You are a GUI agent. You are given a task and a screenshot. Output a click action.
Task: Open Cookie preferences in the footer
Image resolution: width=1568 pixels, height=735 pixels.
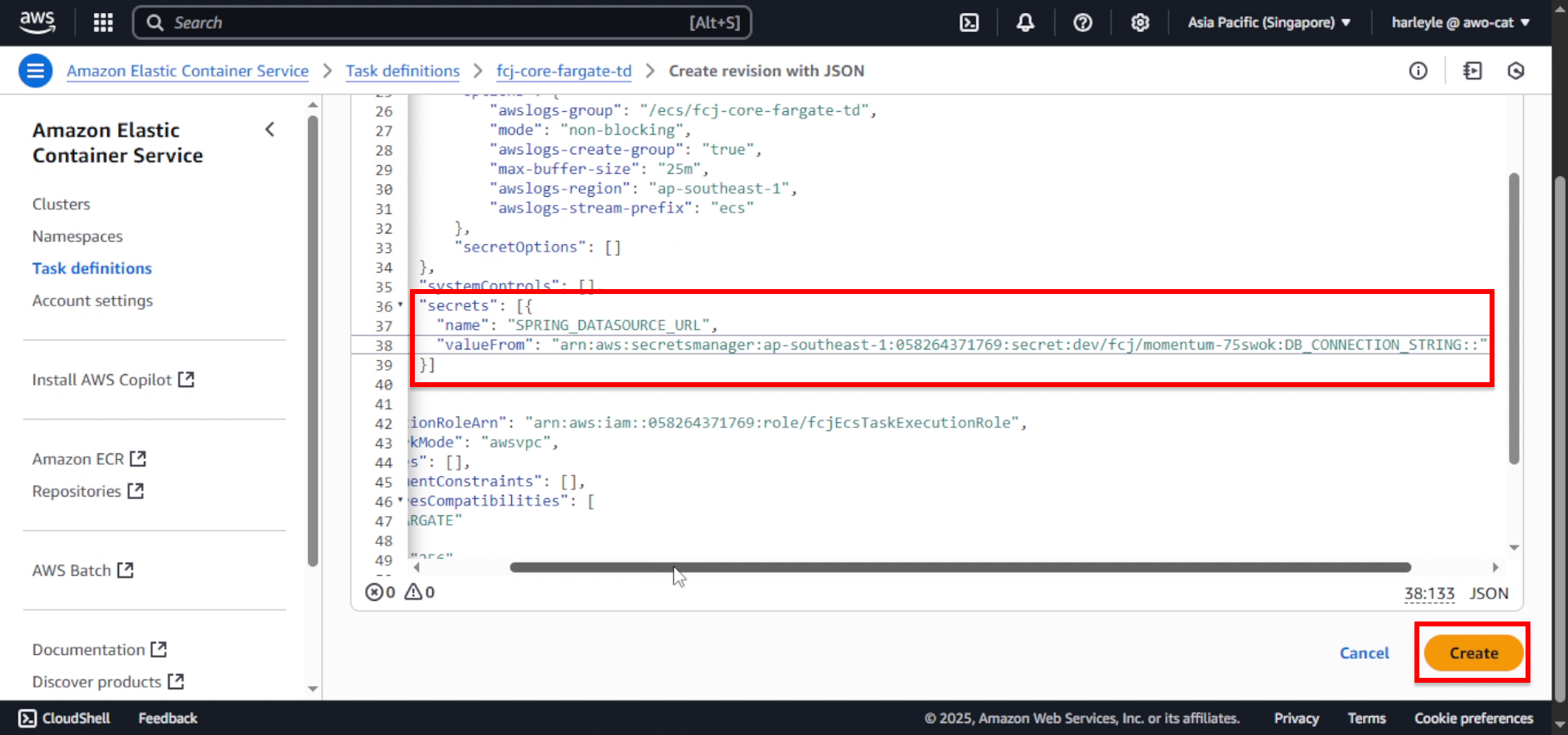tap(1473, 718)
